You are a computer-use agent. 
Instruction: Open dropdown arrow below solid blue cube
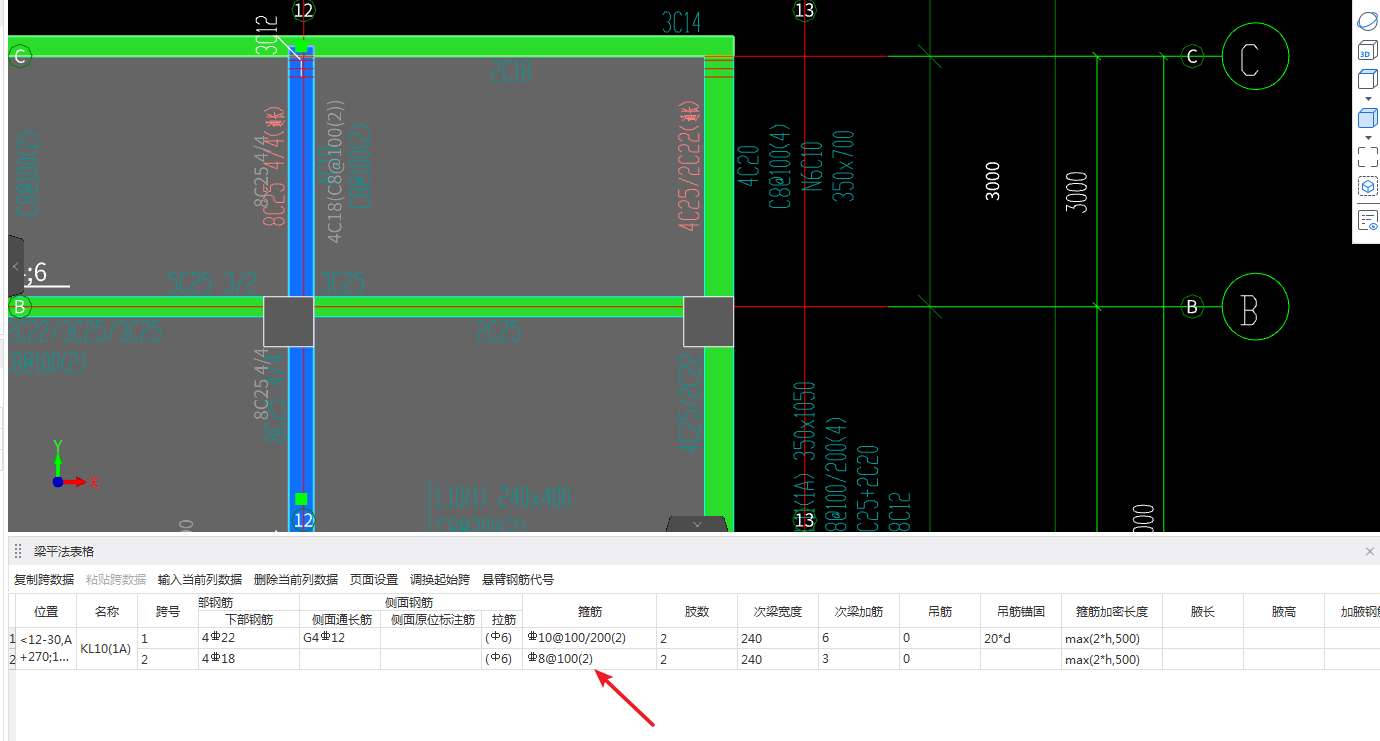[x=1367, y=137]
